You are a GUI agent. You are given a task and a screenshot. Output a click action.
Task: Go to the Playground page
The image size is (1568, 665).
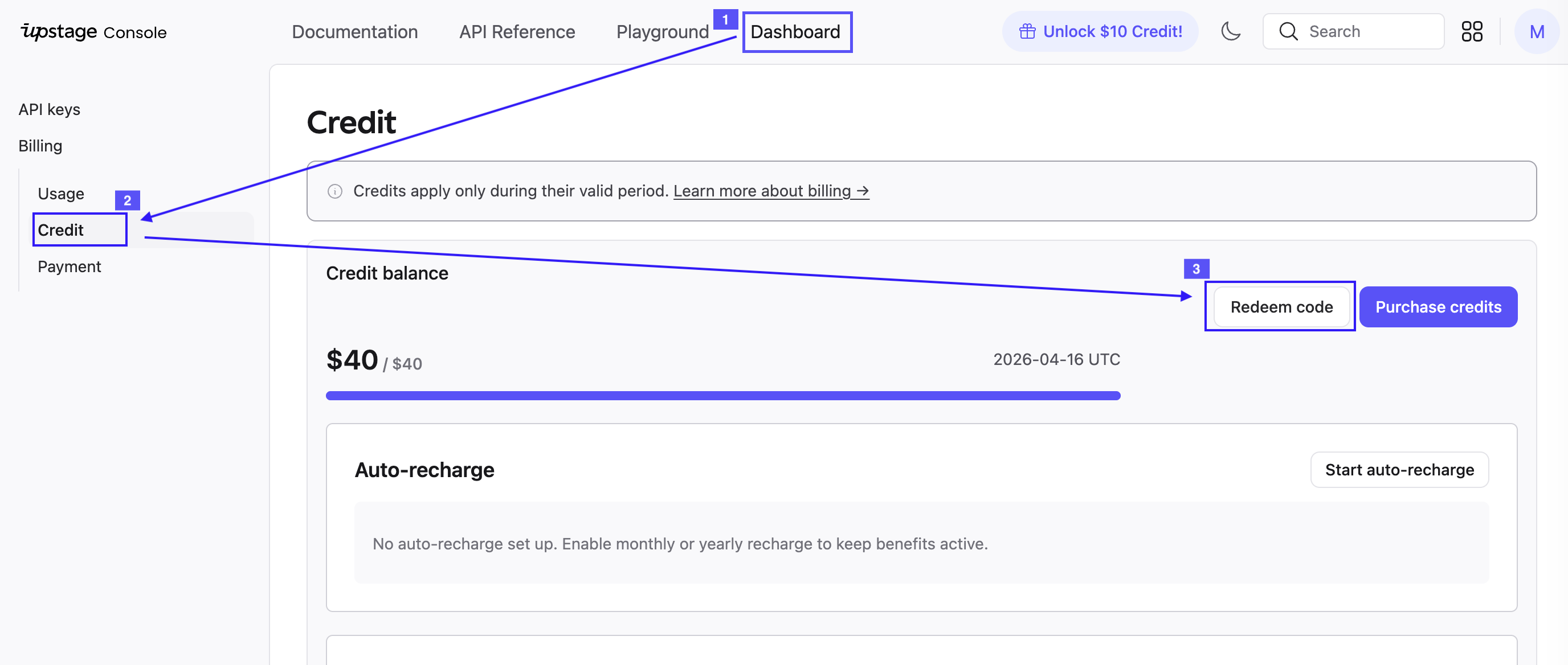(662, 32)
